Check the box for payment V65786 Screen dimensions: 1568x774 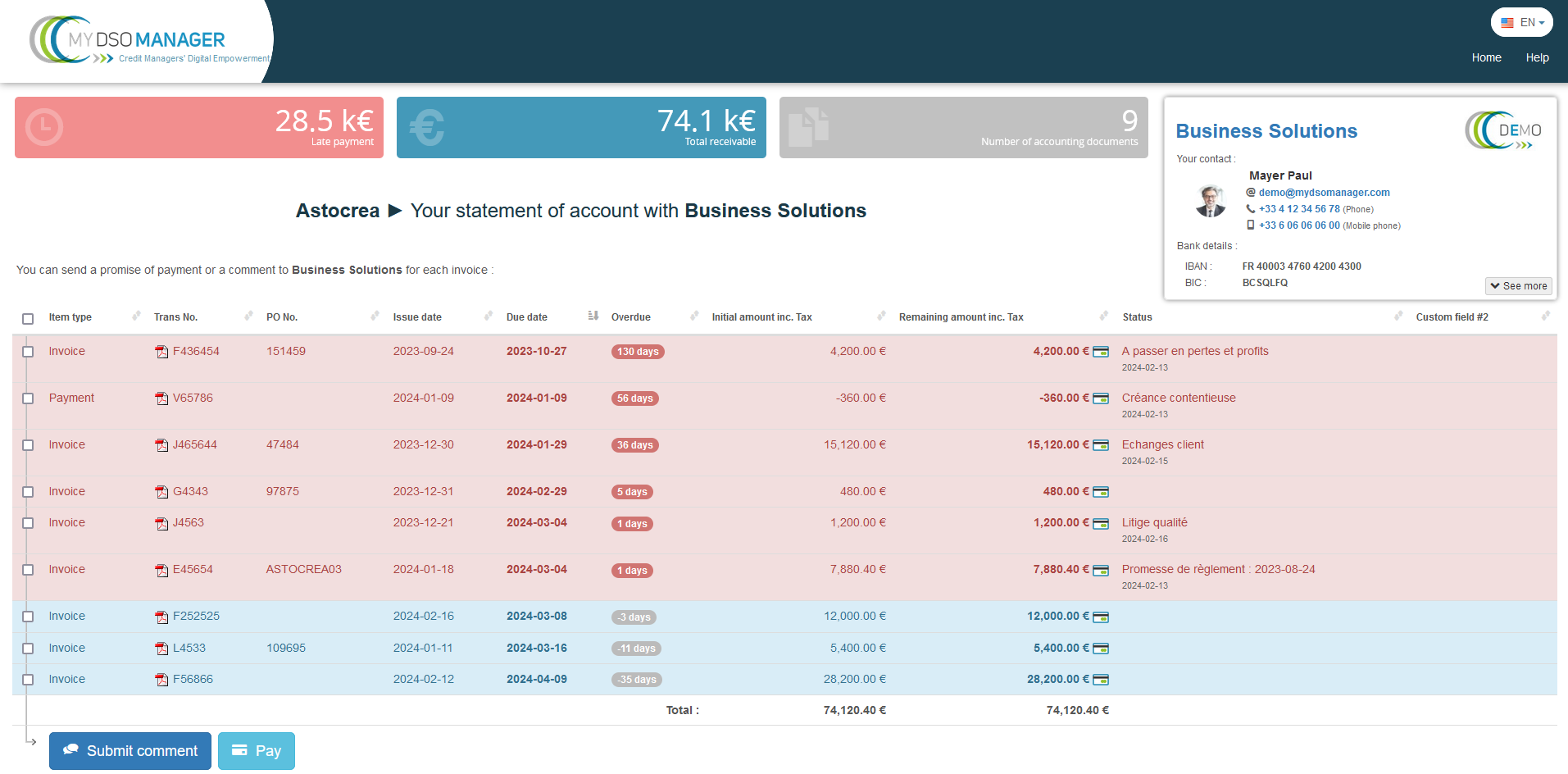point(28,398)
